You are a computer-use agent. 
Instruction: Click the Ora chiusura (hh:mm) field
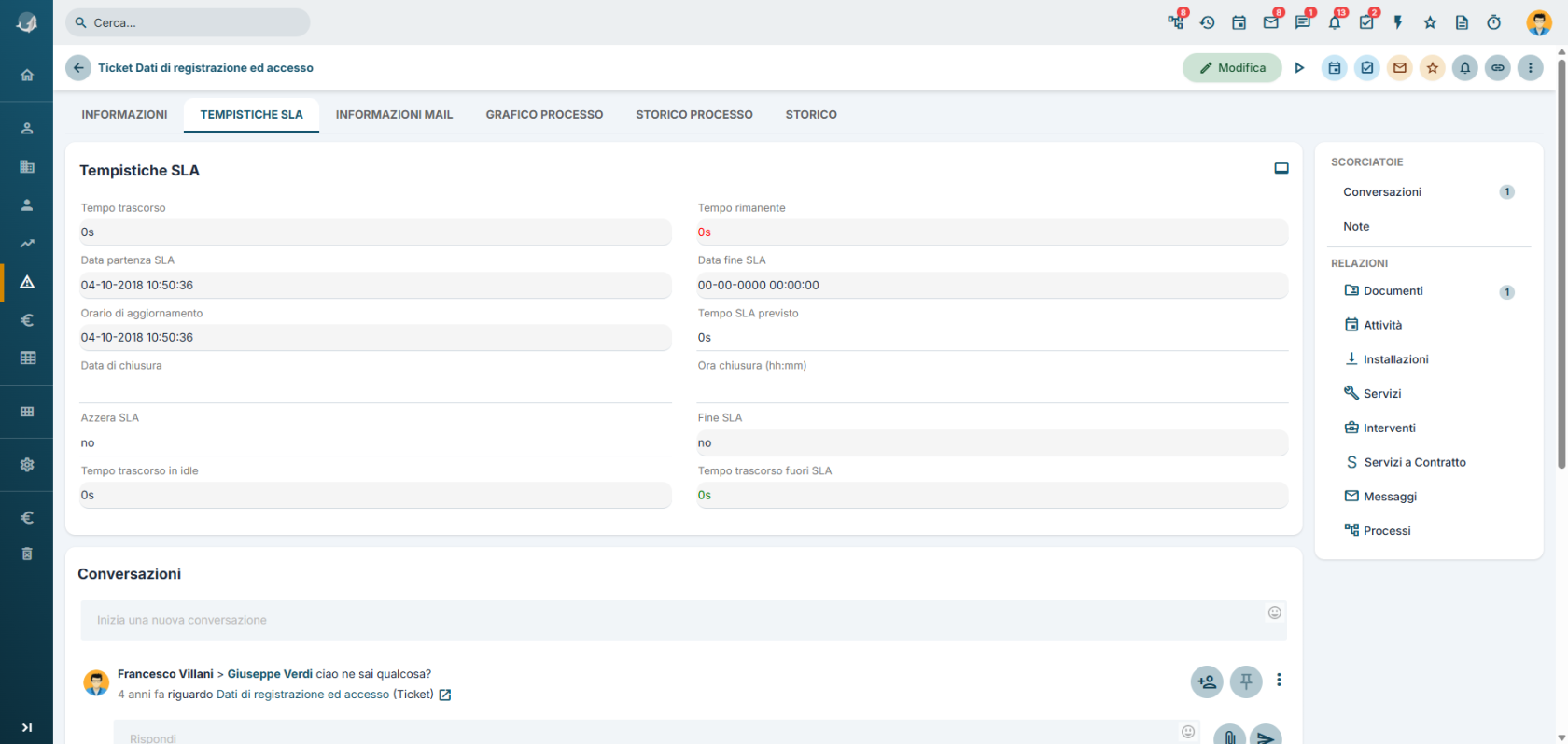click(x=992, y=389)
